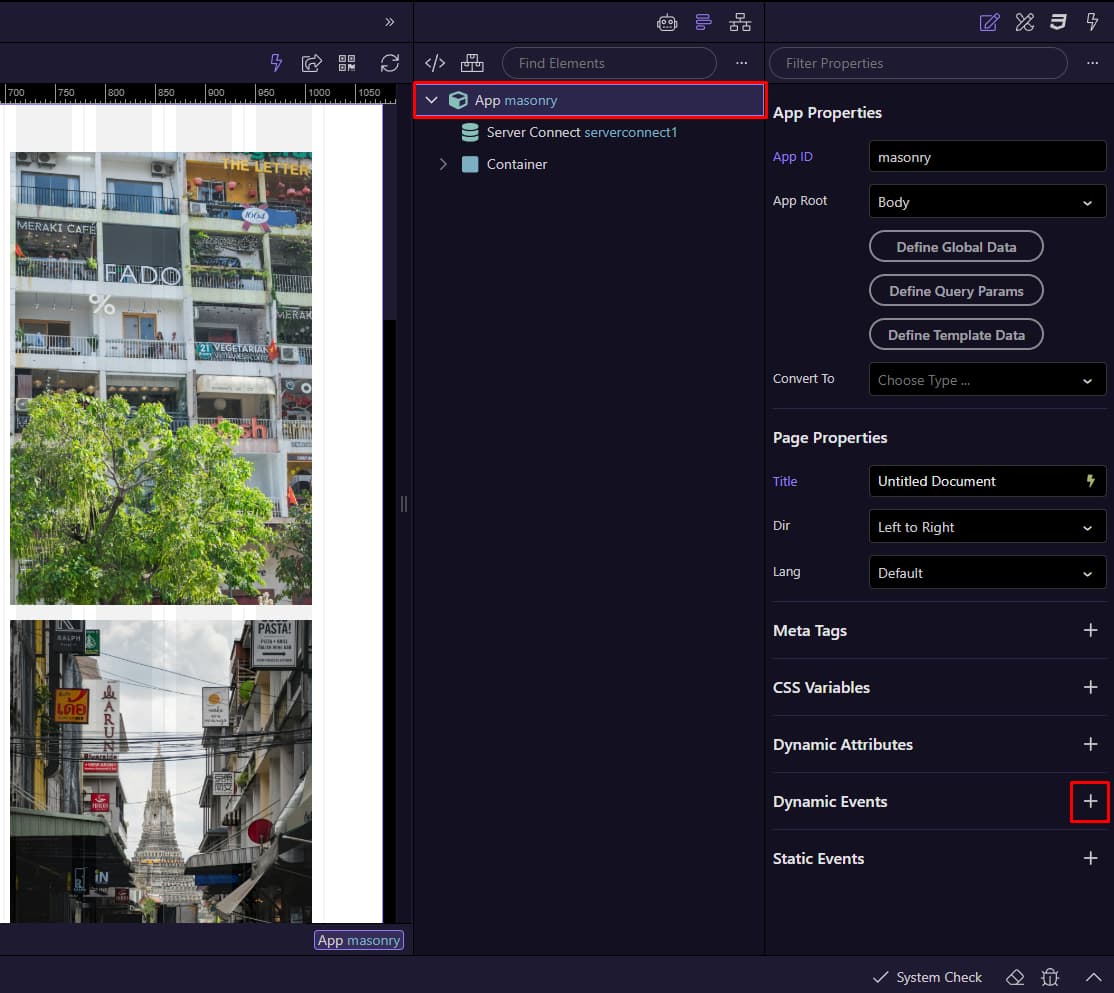
Task: Click the Find Elements search field
Action: 609,63
